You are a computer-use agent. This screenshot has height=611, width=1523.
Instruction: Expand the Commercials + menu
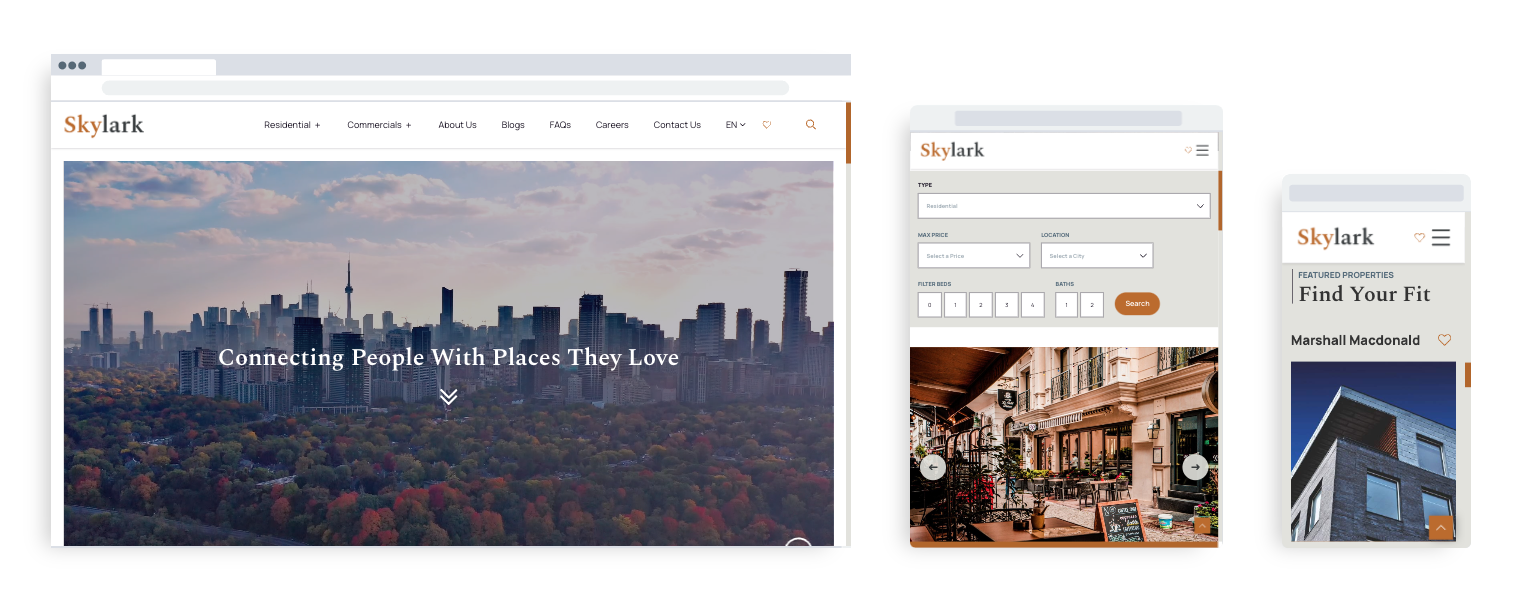click(x=380, y=125)
